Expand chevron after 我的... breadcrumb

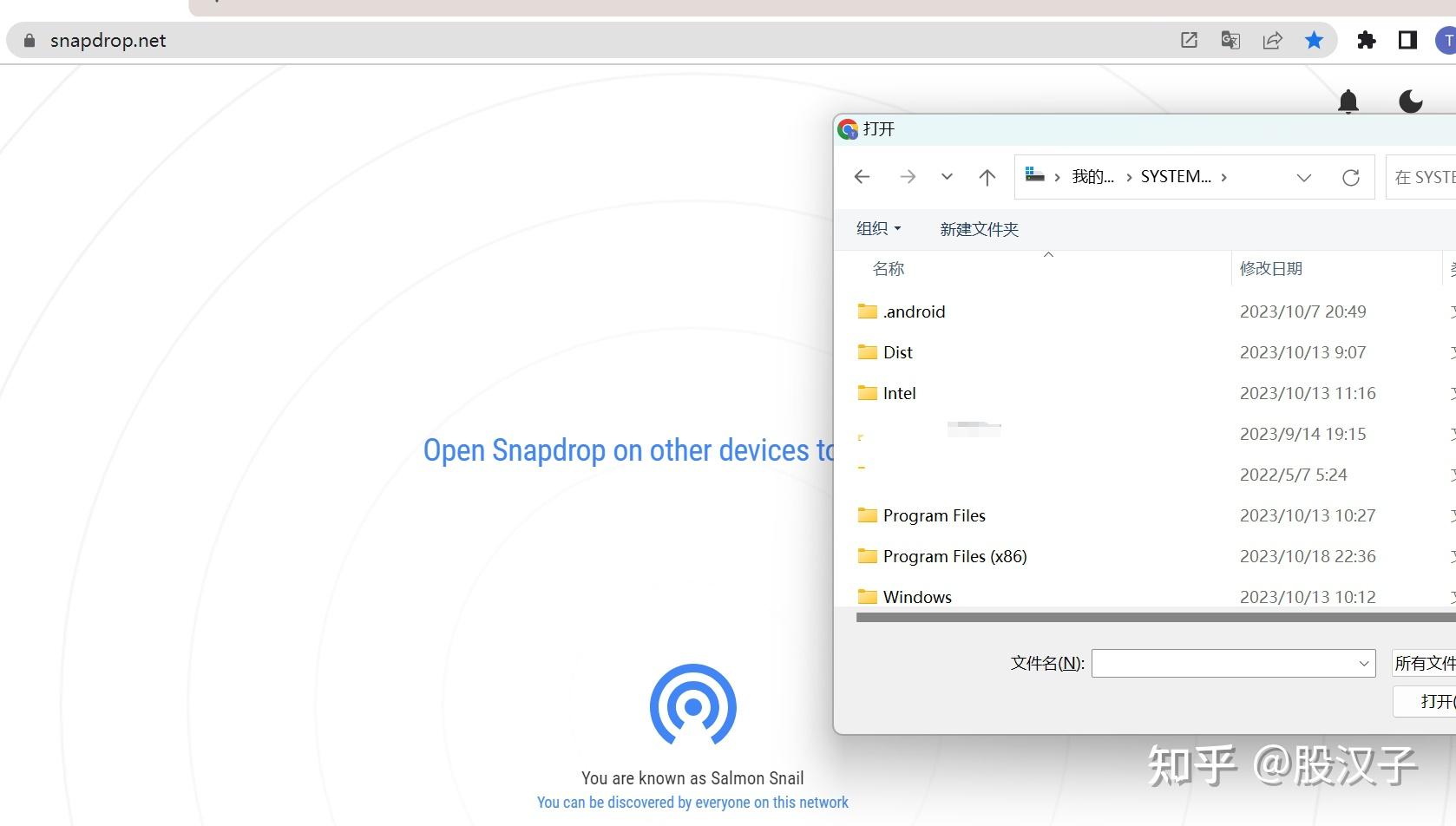(x=1129, y=177)
